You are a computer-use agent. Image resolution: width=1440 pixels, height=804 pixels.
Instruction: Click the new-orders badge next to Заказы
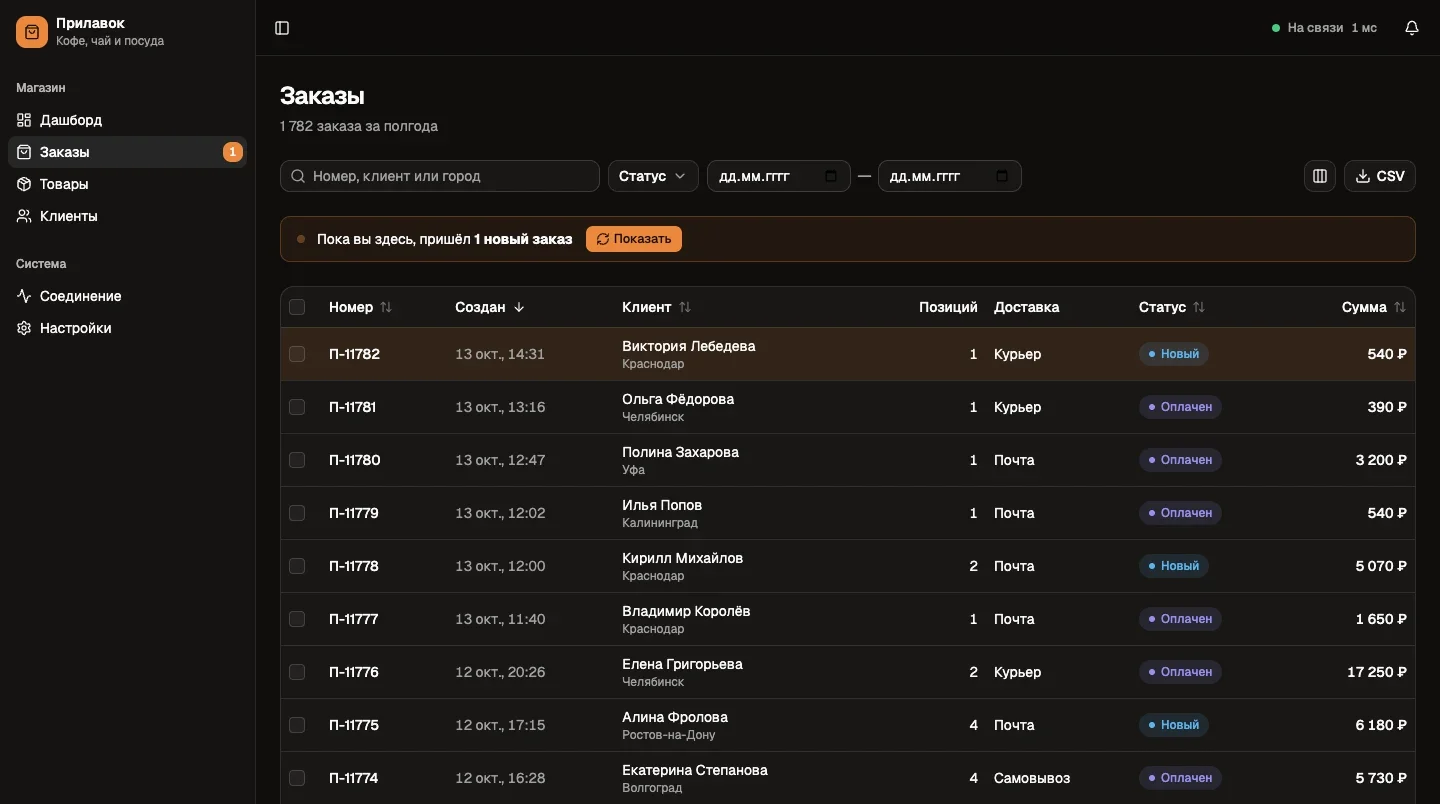[x=232, y=152]
